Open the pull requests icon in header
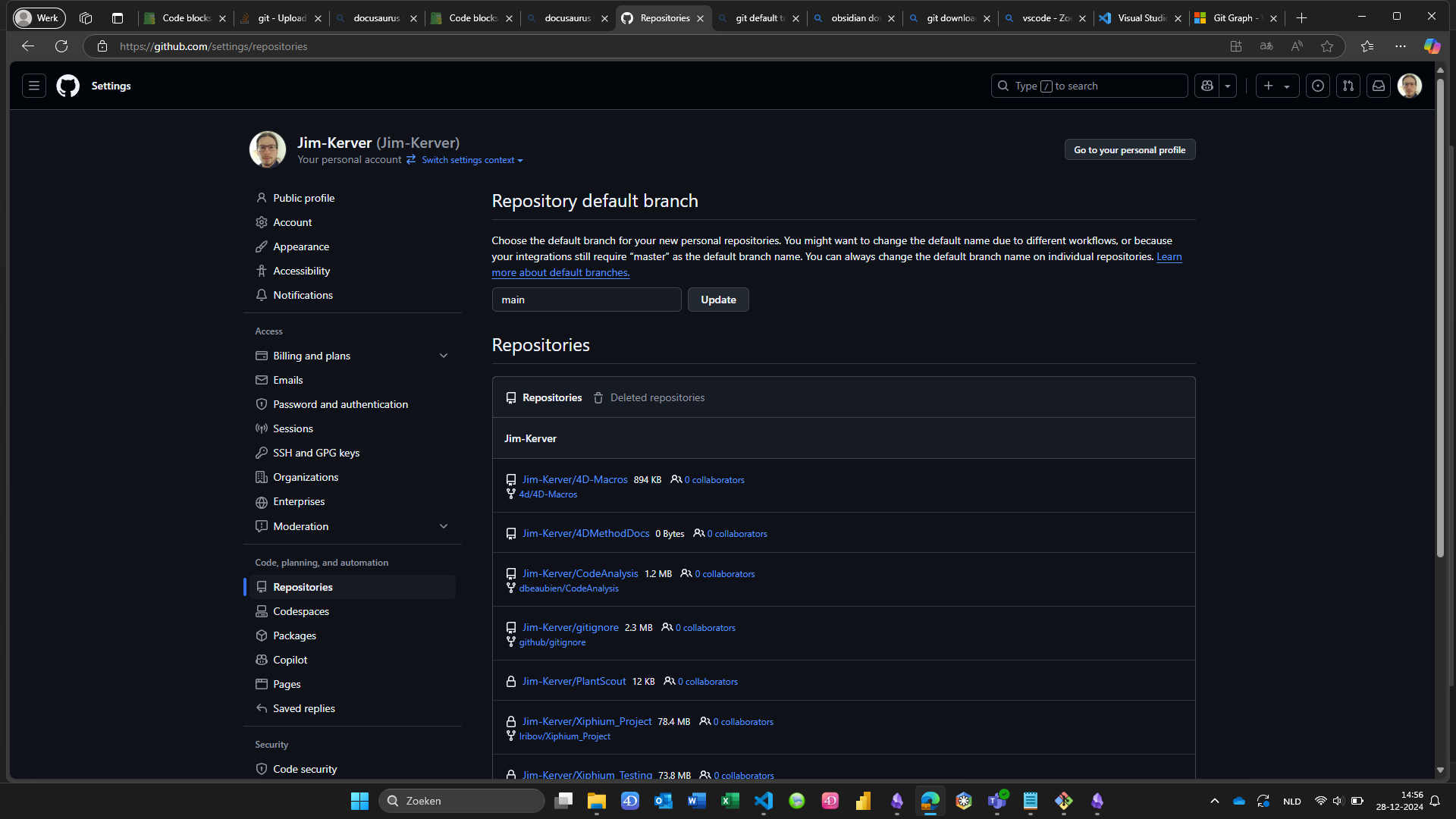Viewport: 1456px width, 819px height. 1348,86
